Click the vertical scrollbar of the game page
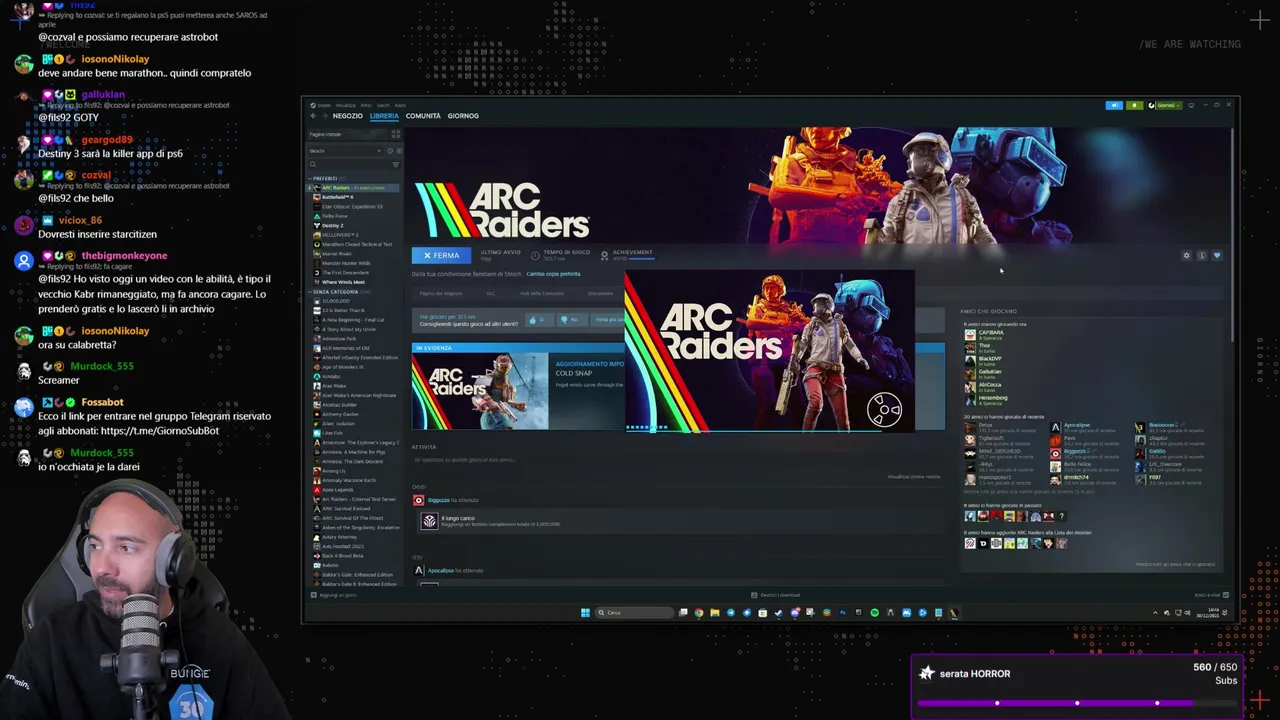Image resolution: width=1280 pixels, height=720 pixels. click(x=1232, y=235)
